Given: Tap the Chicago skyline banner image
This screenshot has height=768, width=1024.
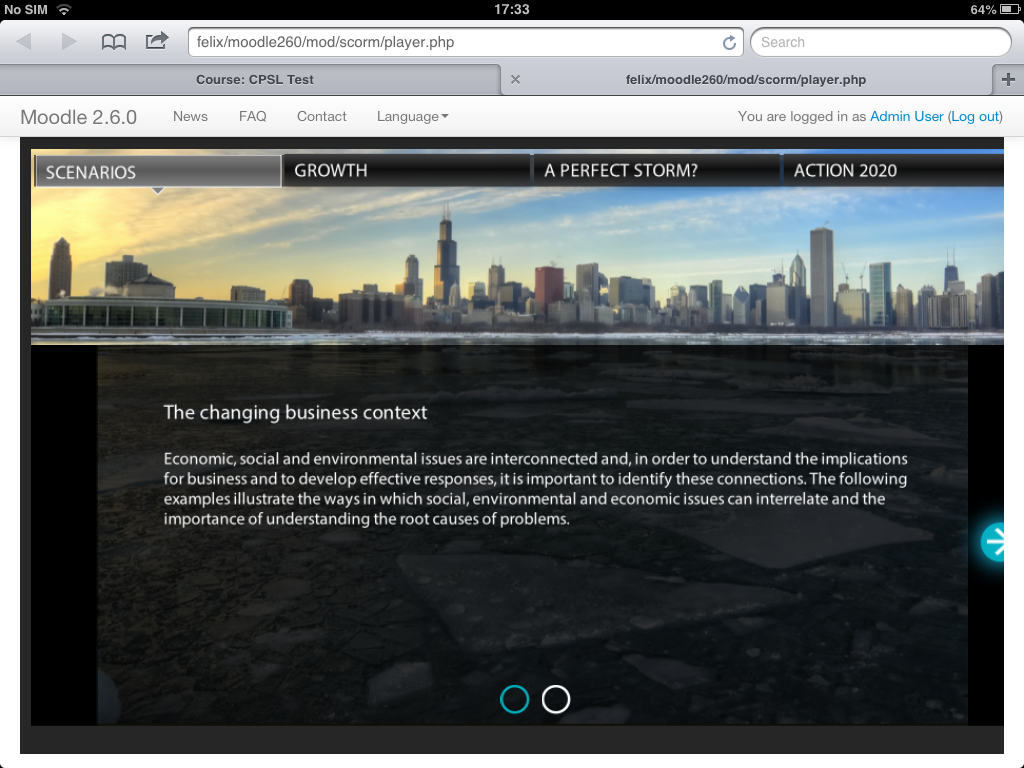Looking at the screenshot, I should coord(517,266).
